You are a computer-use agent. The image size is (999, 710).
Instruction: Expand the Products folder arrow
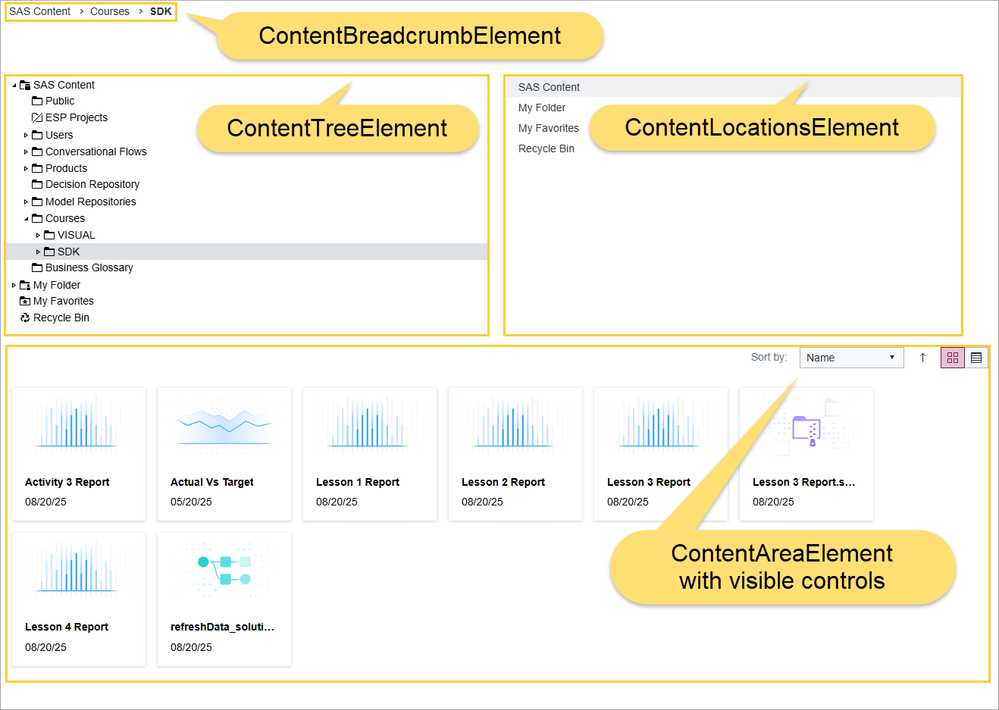coord(25,168)
